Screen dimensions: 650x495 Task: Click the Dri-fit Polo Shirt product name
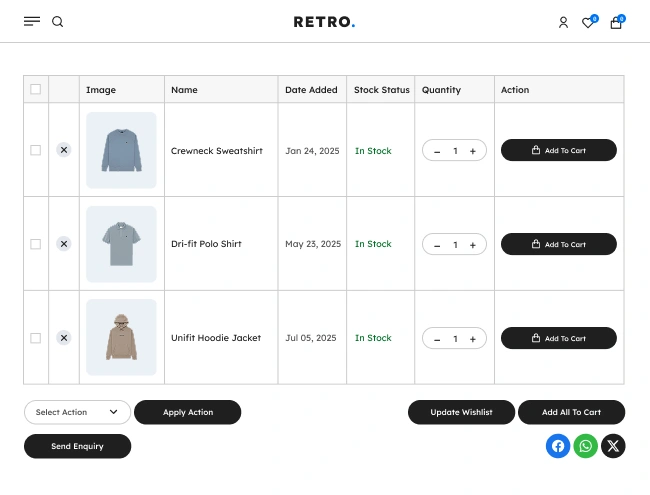pos(206,244)
